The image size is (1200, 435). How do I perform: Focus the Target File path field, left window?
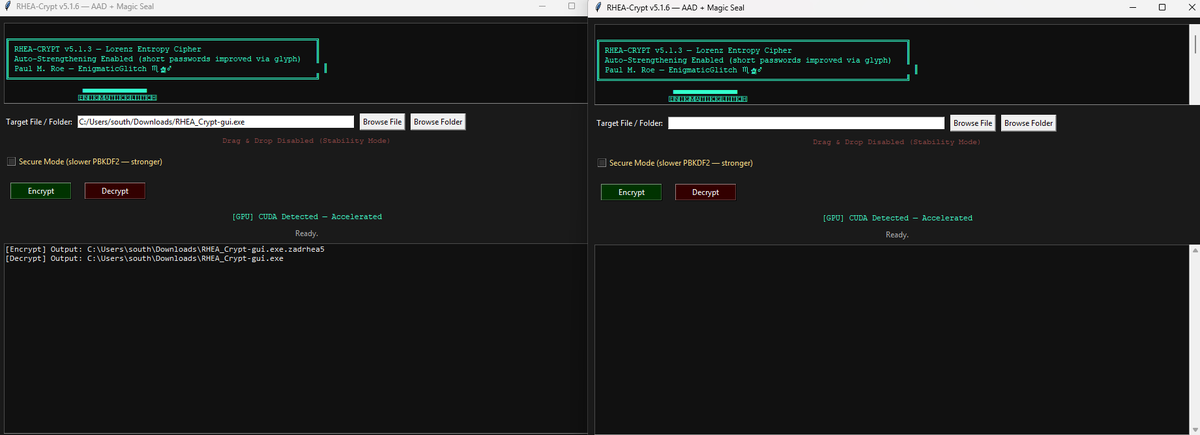tap(215, 122)
